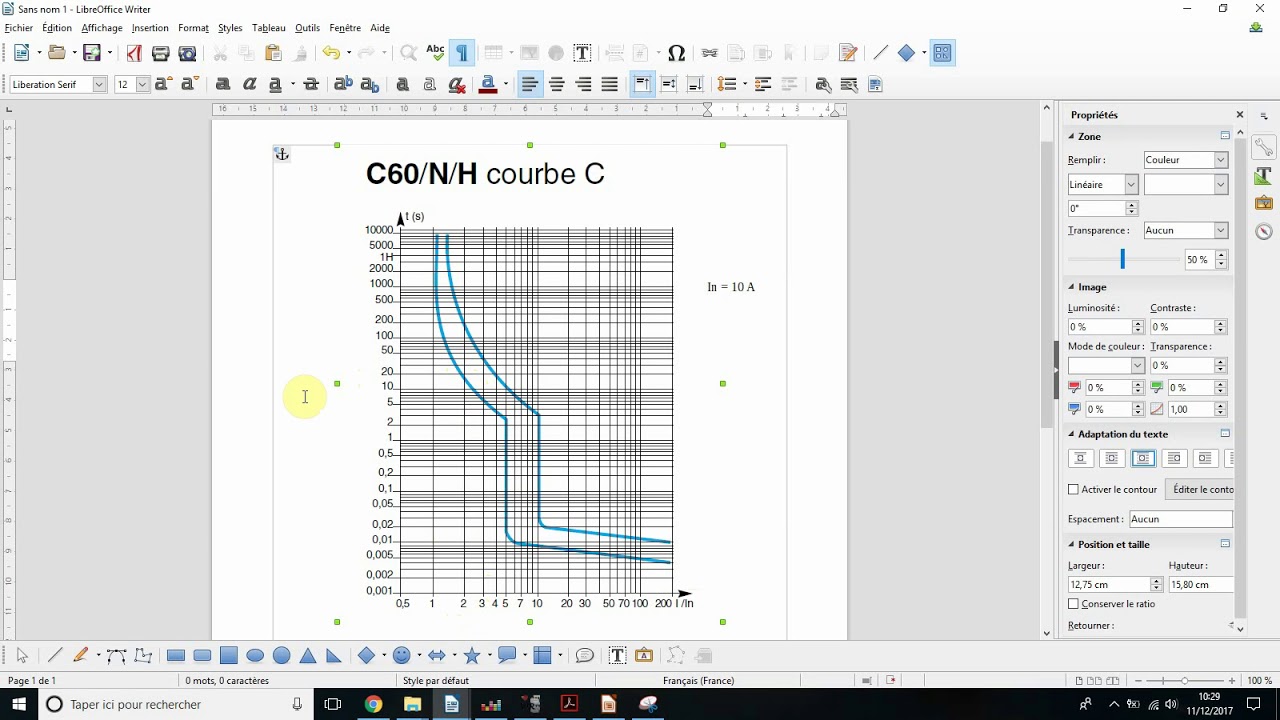Open font size 12 dropdown
The height and width of the screenshot is (720, 1280).
[143, 85]
